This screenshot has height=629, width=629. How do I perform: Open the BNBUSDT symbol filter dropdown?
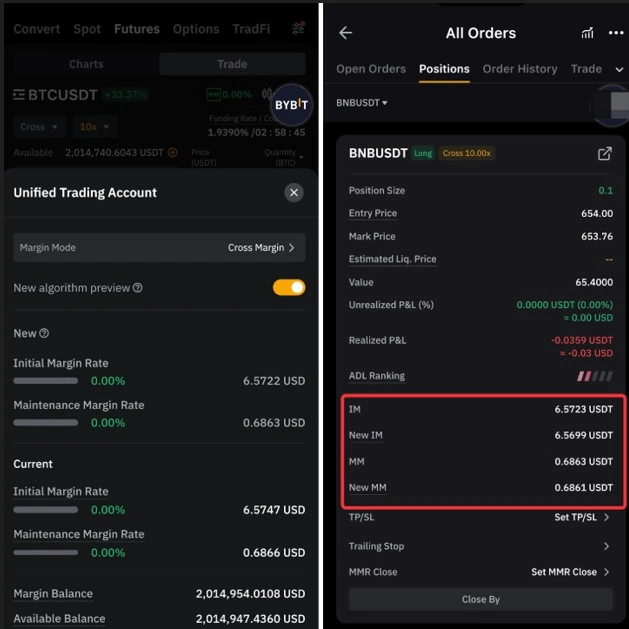[x=362, y=103]
